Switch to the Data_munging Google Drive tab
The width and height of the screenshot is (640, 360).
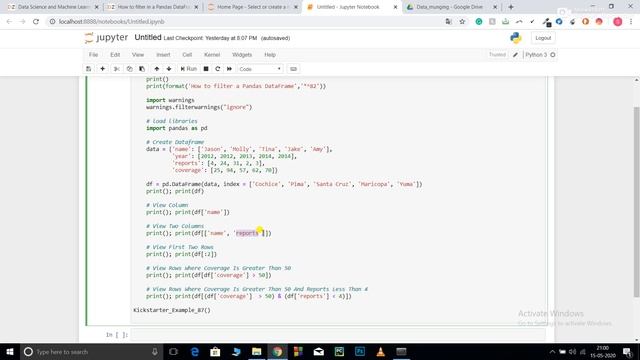[449, 7]
